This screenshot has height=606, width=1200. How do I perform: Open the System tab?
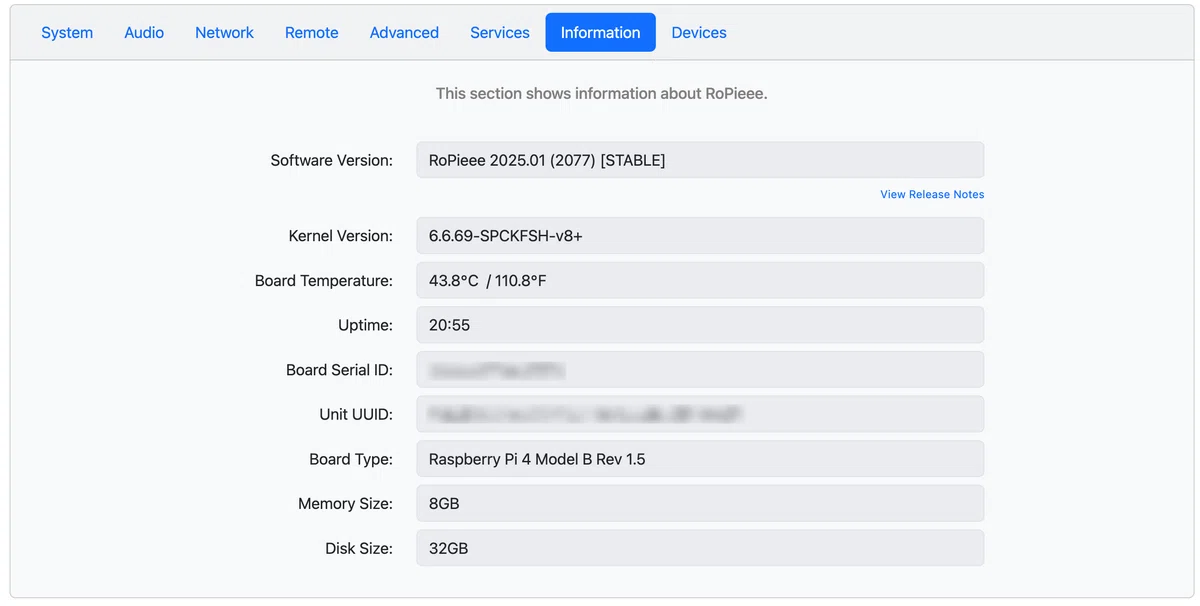tap(67, 33)
